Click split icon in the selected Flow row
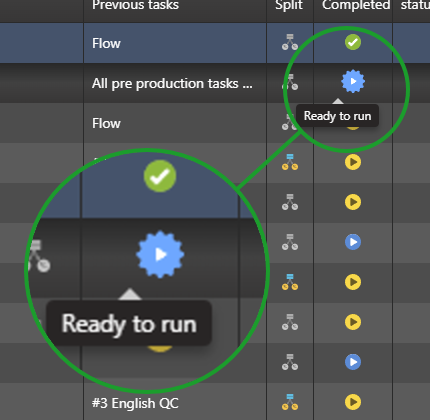 click(290, 42)
